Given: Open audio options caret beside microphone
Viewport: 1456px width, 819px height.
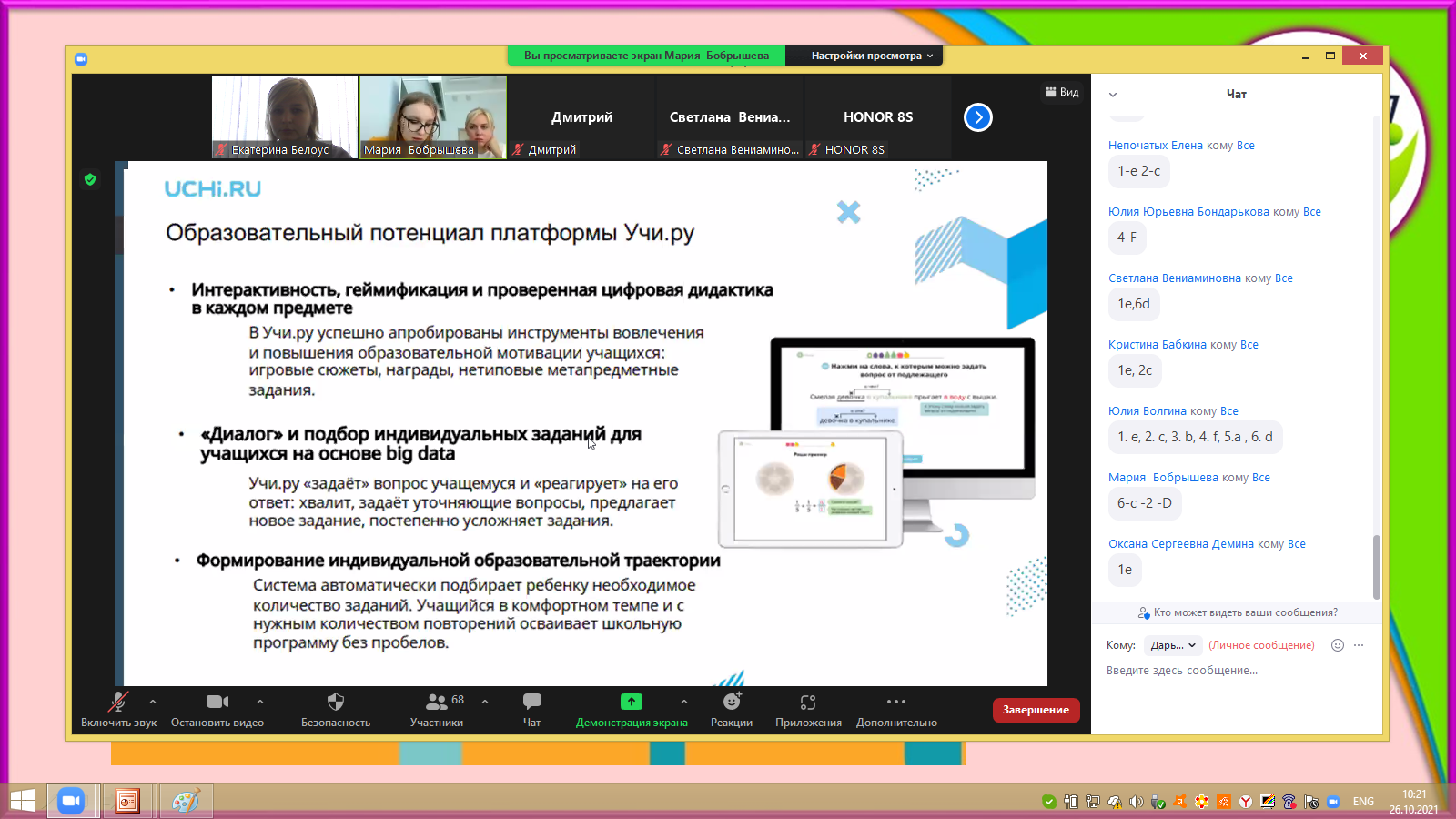Looking at the screenshot, I should [x=153, y=702].
